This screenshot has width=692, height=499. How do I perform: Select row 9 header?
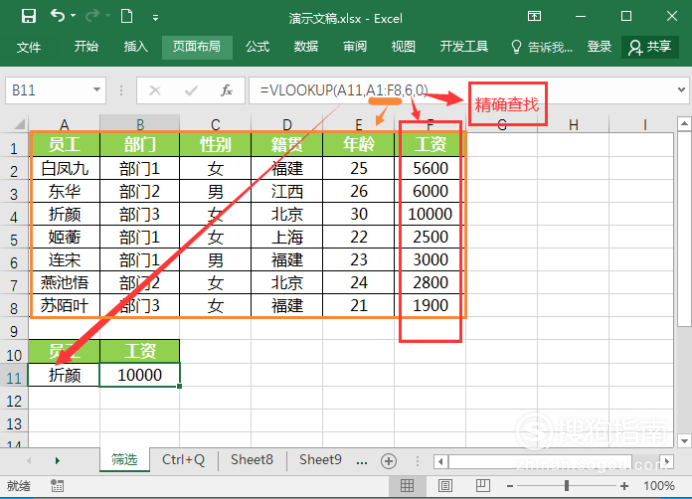point(14,331)
